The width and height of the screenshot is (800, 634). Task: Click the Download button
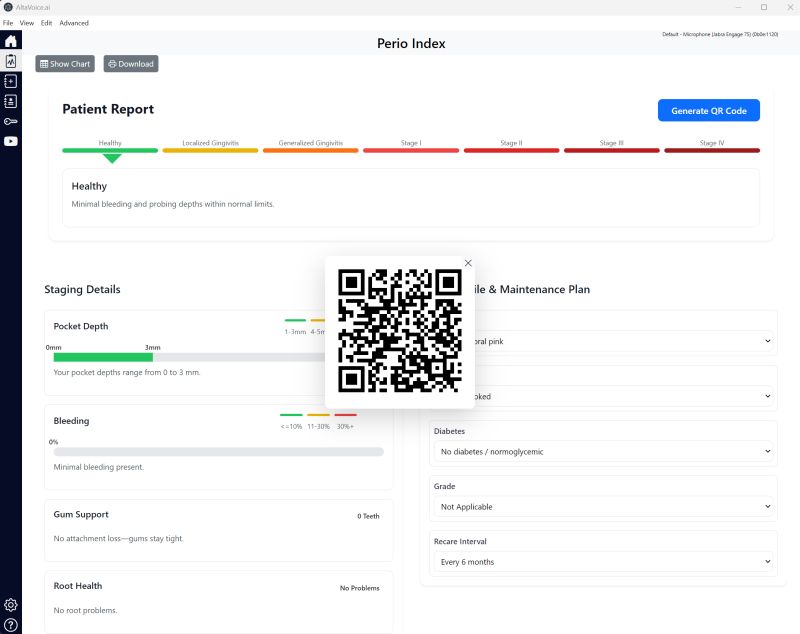[x=131, y=64]
